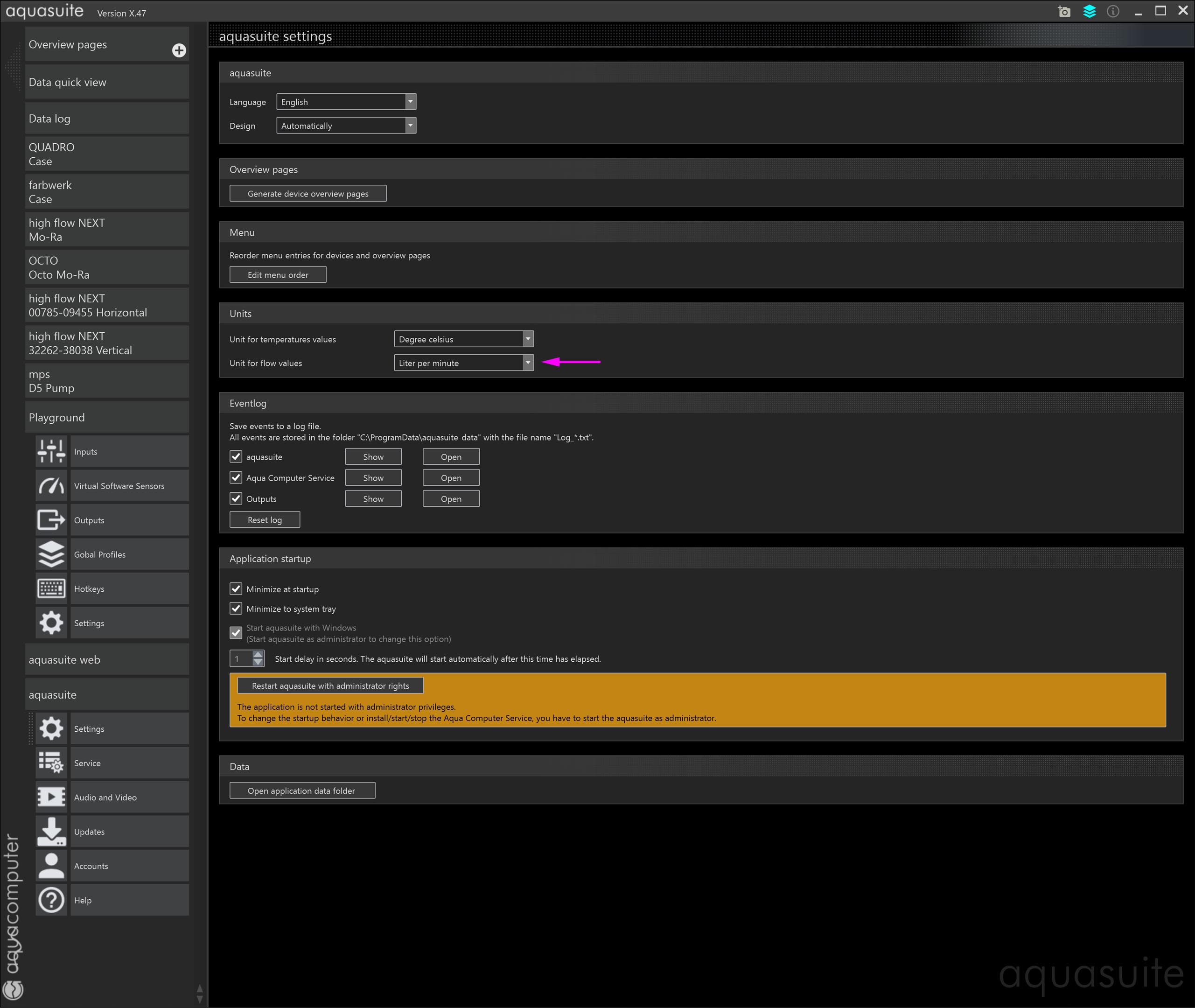Viewport: 1195px width, 1008px height.
Task: Click Generate device overview pages button
Action: [x=308, y=194]
